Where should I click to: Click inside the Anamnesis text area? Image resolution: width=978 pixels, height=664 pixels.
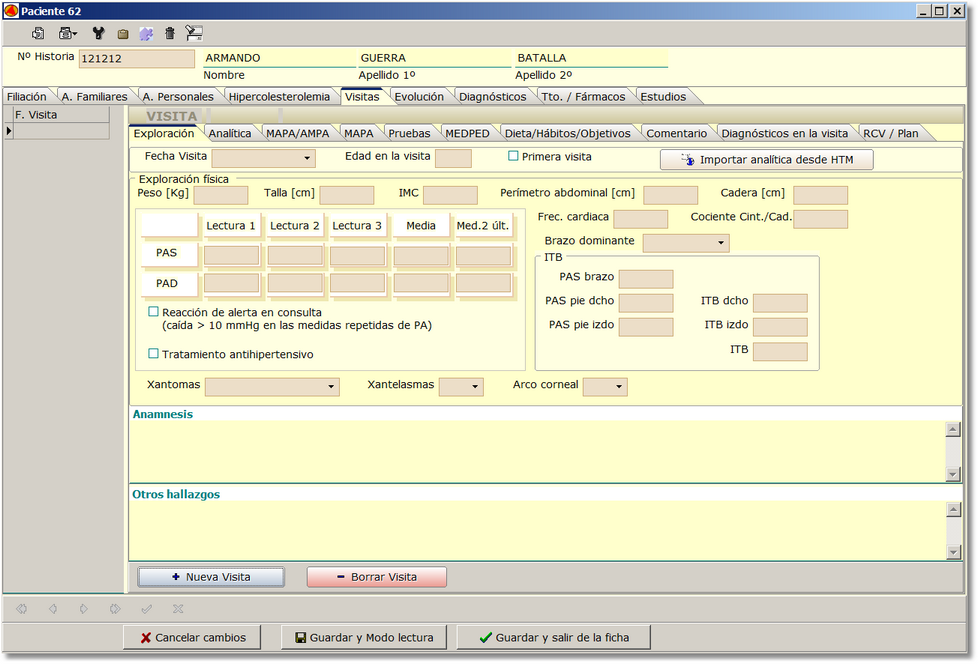tap(538, 451)
